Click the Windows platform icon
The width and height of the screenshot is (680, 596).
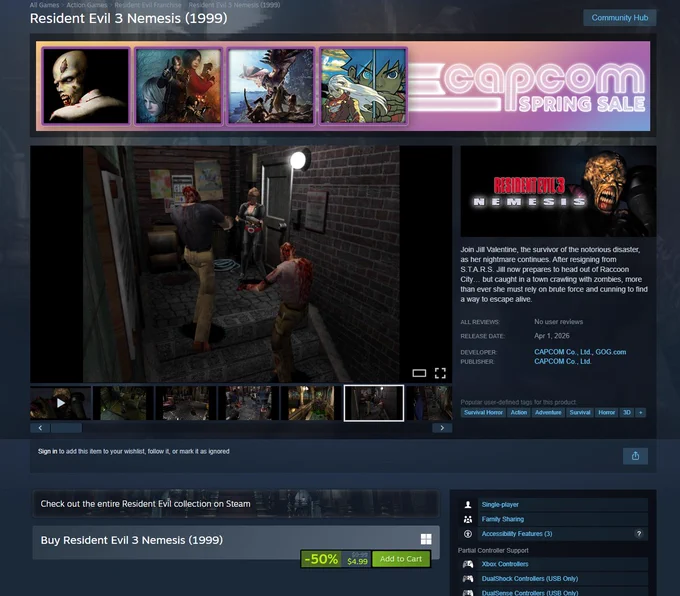426,539
